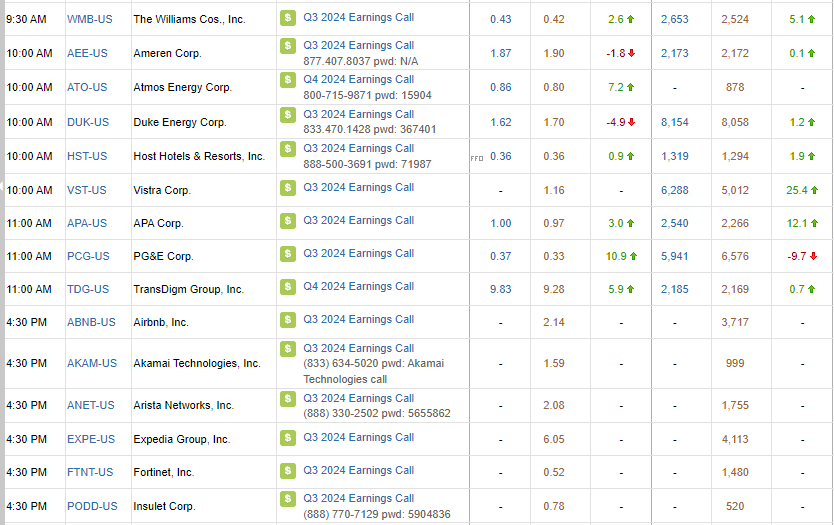This screenshot has width=834, height=525.
Task: Click the earnings icon in Duke Energy row
Action: (x=288, y=115)
